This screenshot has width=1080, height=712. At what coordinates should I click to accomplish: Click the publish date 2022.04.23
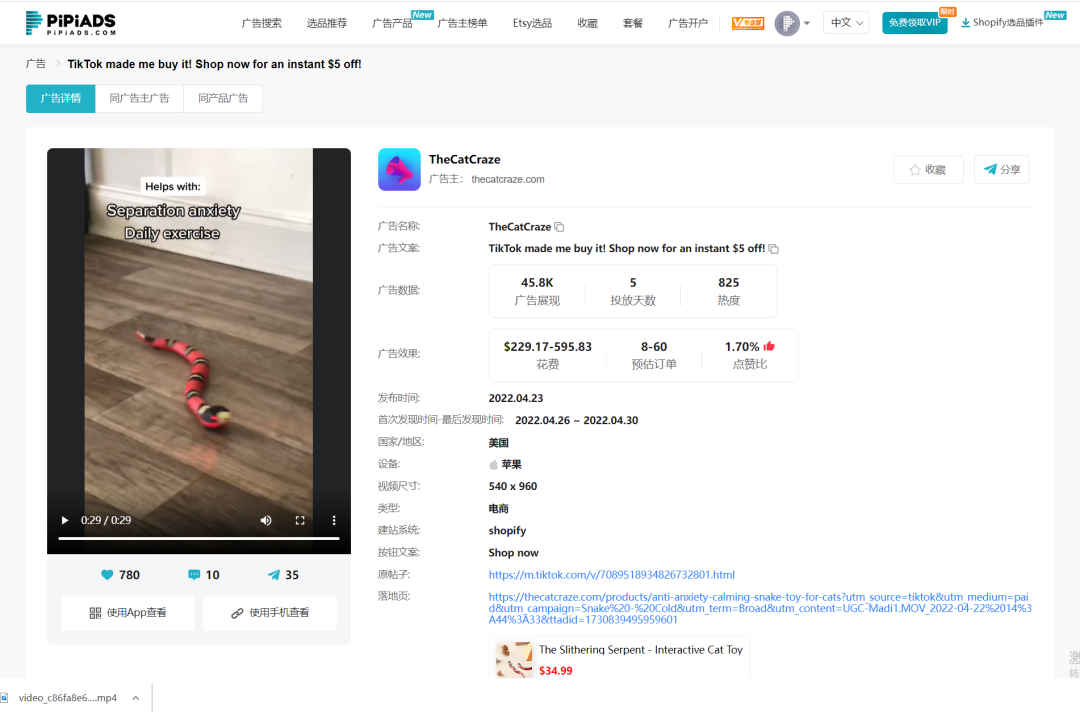click(x=516, y=398)
